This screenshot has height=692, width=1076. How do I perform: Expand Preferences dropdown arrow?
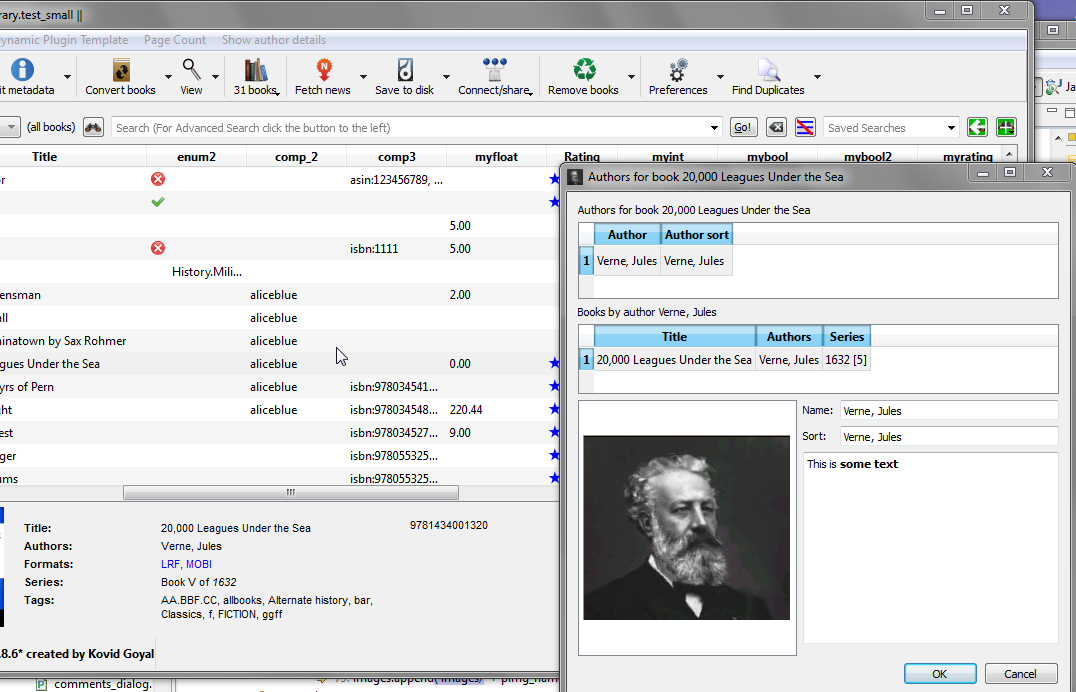720,77
